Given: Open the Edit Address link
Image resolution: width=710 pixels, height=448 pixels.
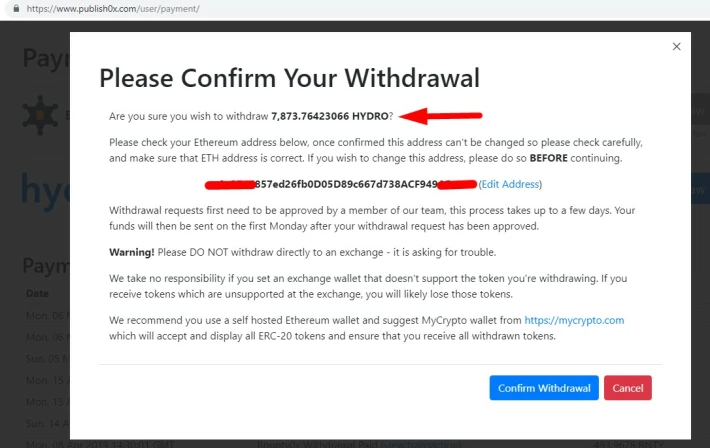Looking at the screenshot, I should click(x=510, y=184).
